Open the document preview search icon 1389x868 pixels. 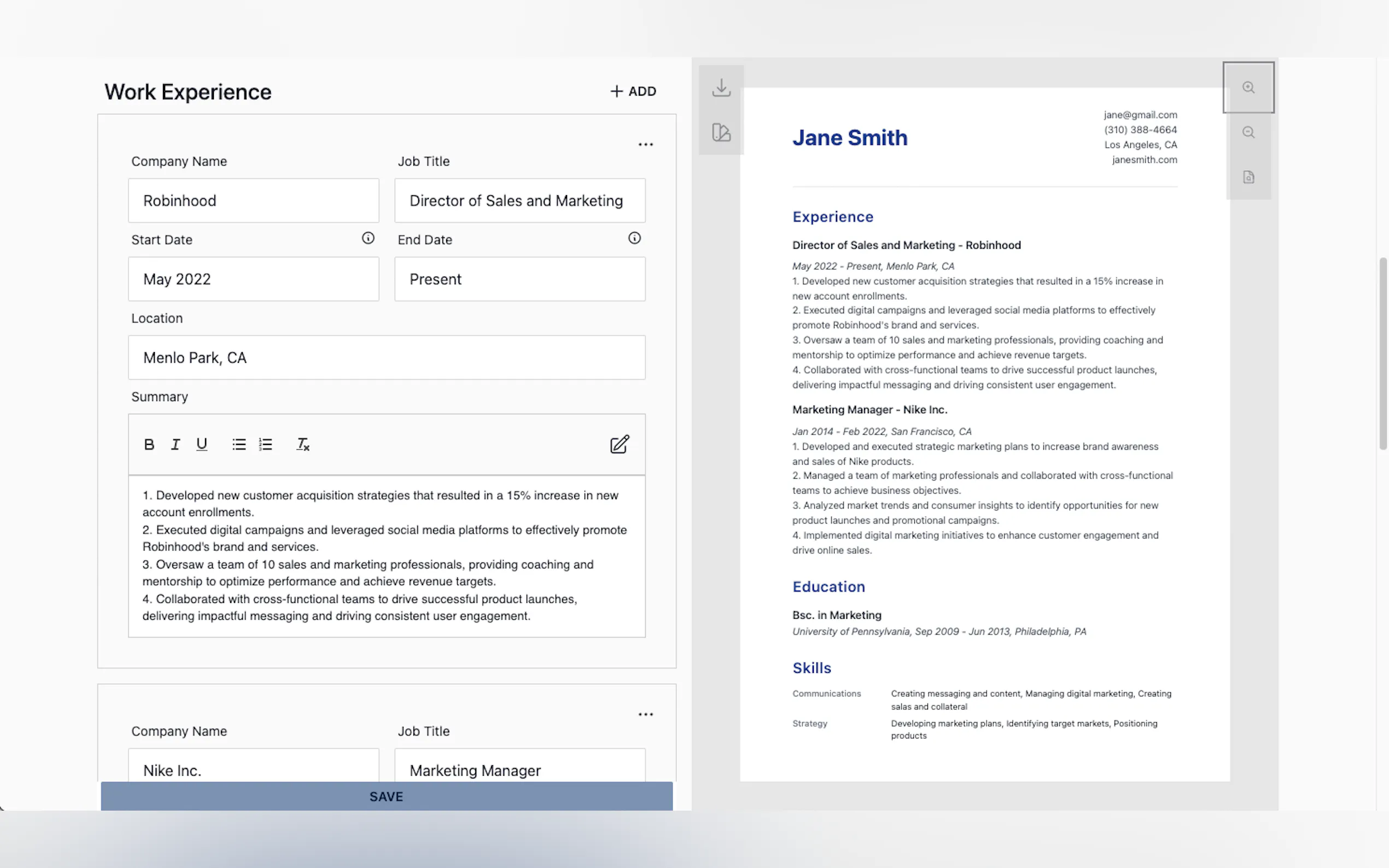point(1249,177)
